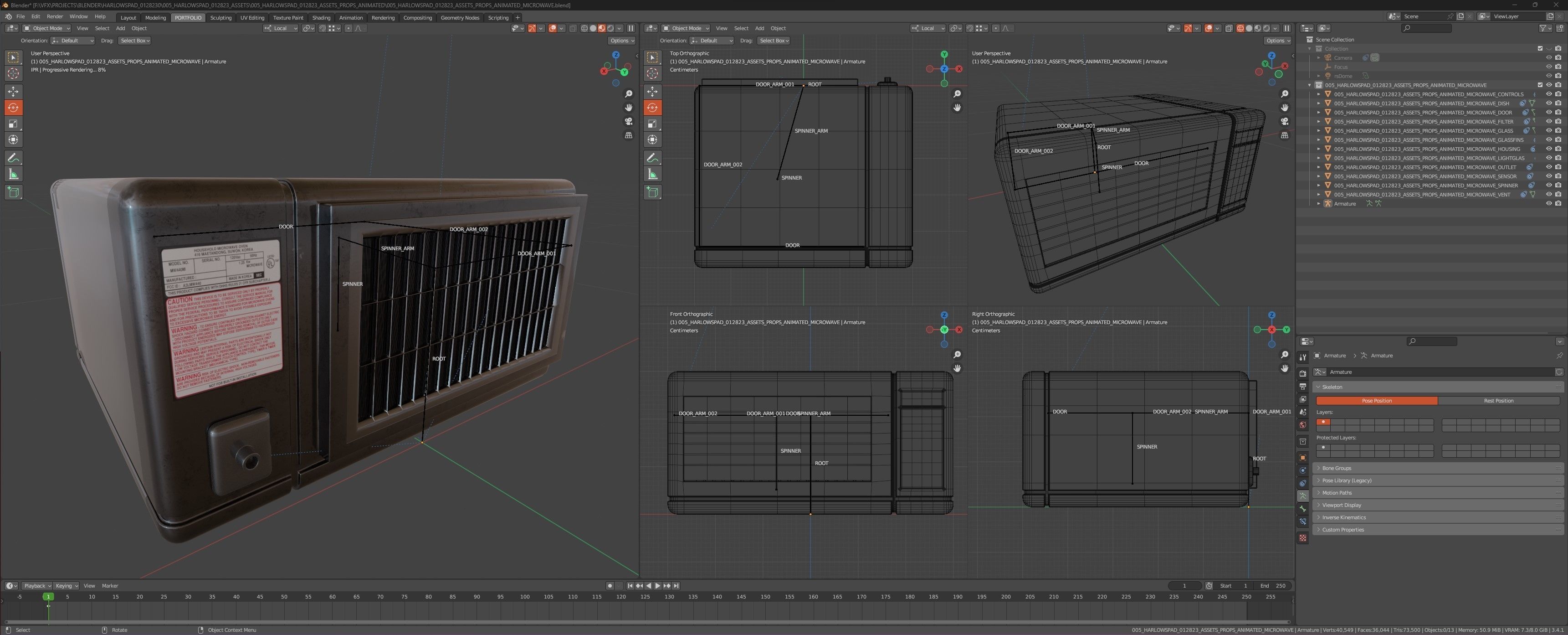Viewport: 1568px width, 635px height.
Task: Select the Transform tool in left viewport
Action: click(13, 139)
